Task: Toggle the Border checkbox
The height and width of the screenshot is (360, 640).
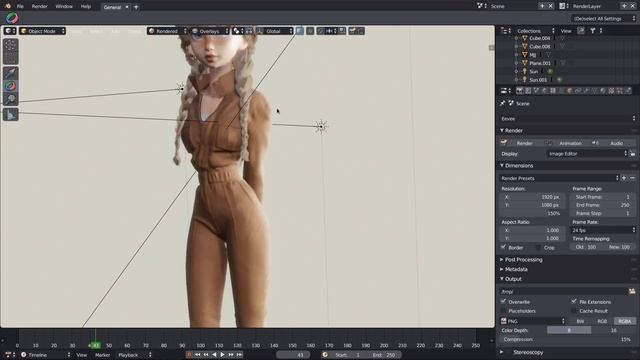Action: [503, 247]
